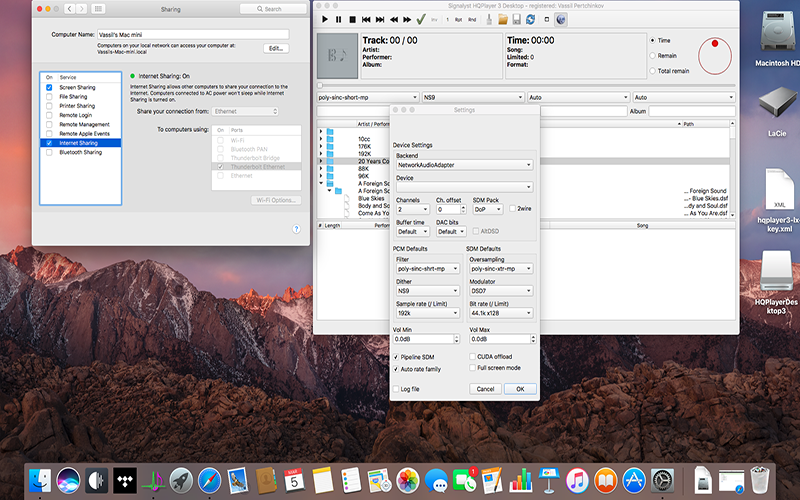Toggle the Auto rate family checkbox
Image resolution: width=800 pixels, height=500 pixels.
point(396,369)
